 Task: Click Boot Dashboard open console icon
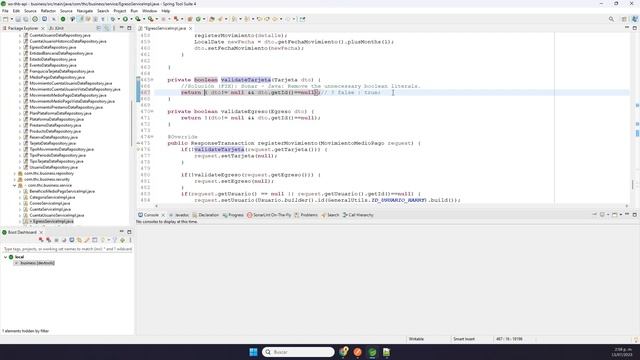click(72, 240)
